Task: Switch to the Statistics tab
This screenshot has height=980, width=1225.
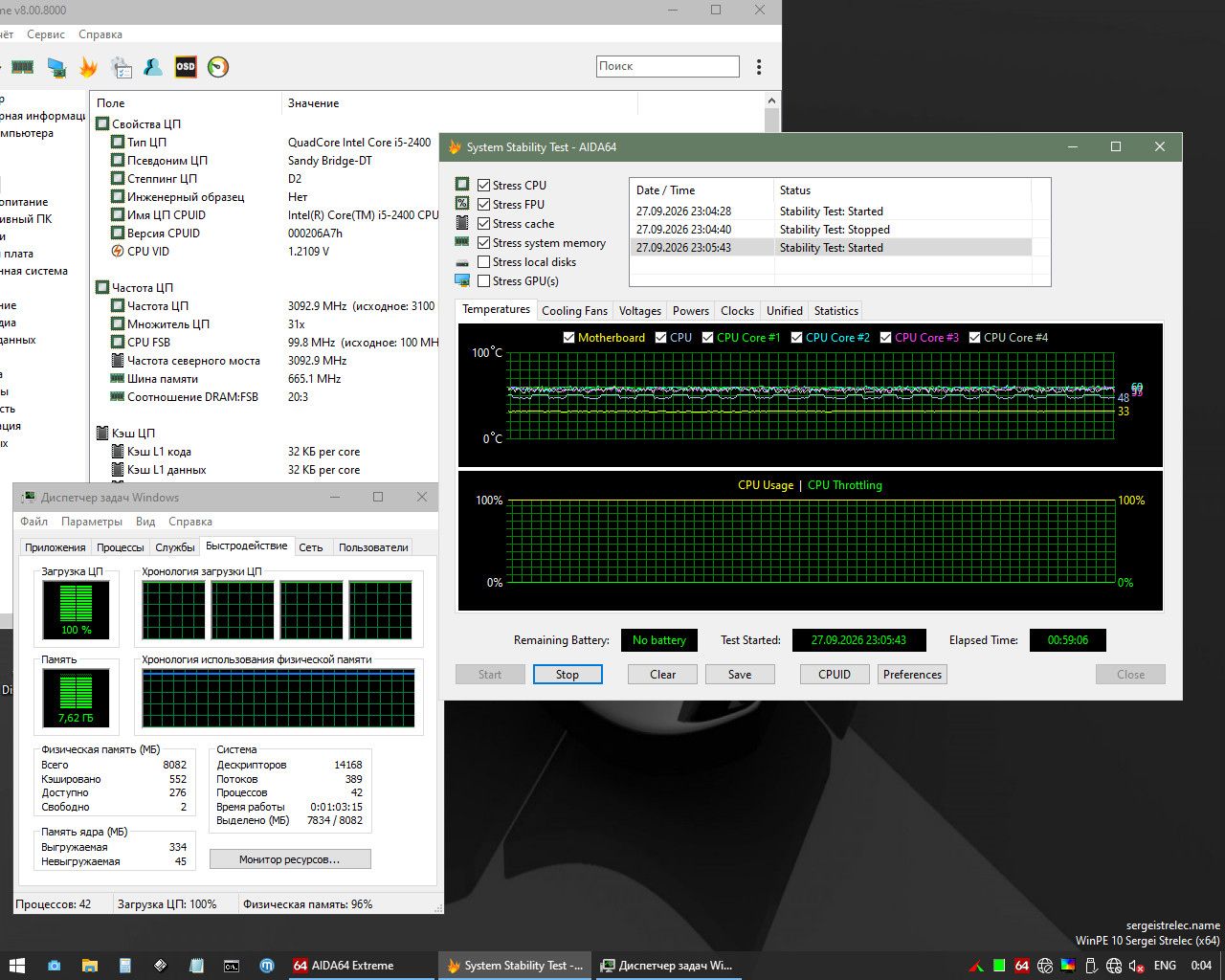Action: coord(836,311)
